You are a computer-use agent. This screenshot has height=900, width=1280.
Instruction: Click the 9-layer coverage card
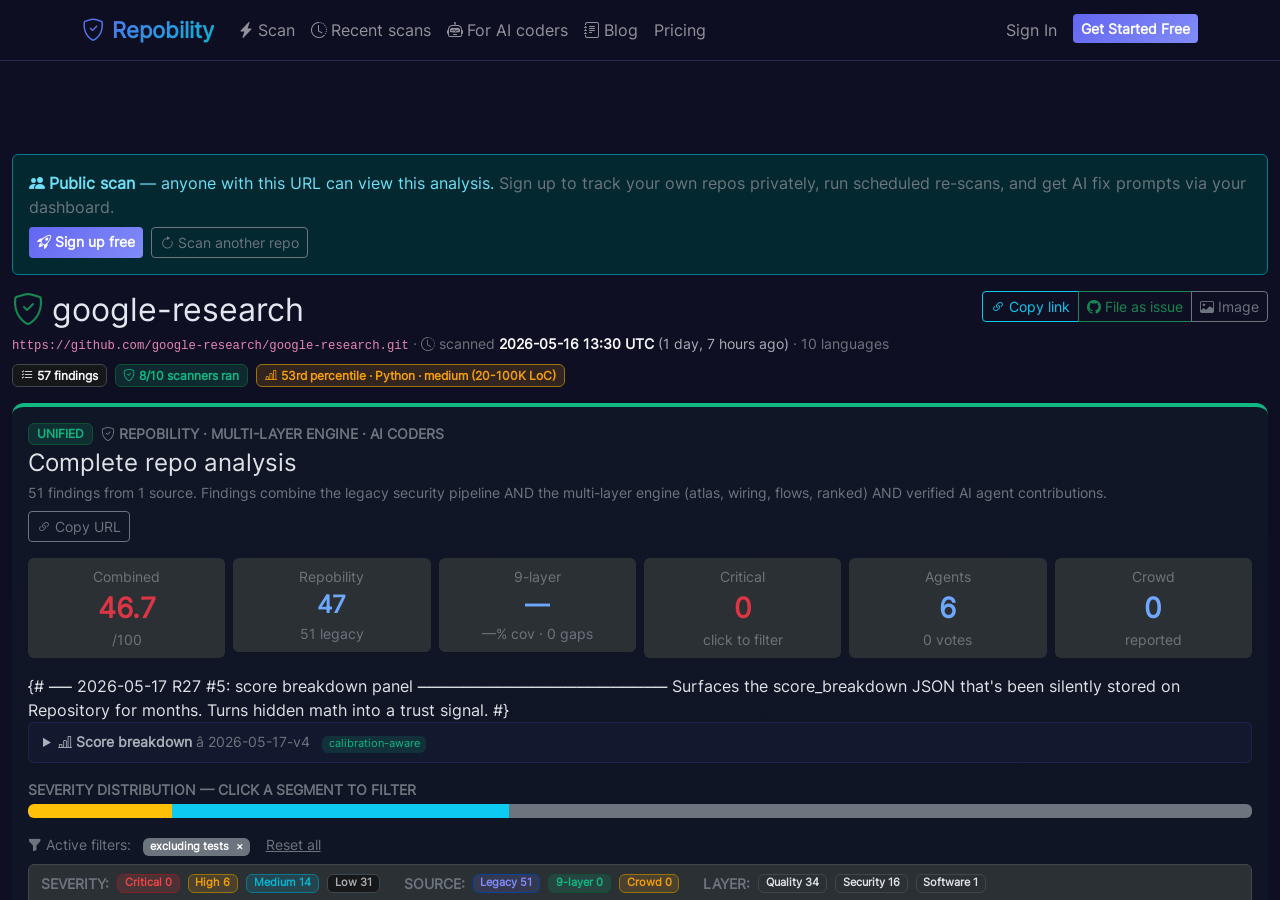click(537, 605)
